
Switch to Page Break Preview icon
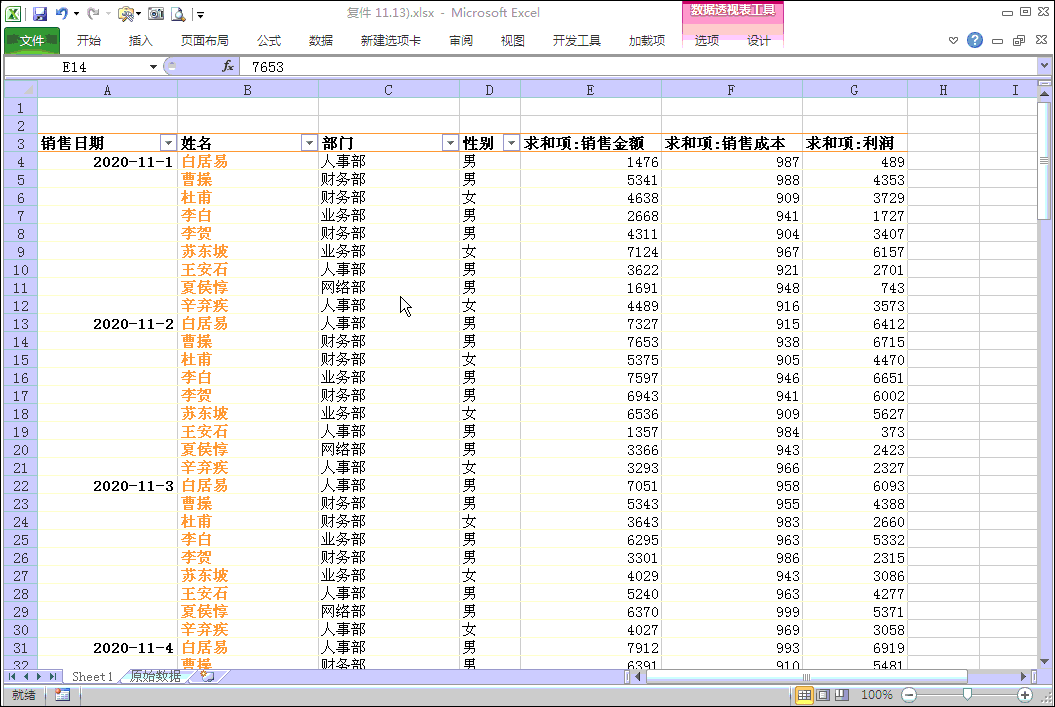[842, 695]
